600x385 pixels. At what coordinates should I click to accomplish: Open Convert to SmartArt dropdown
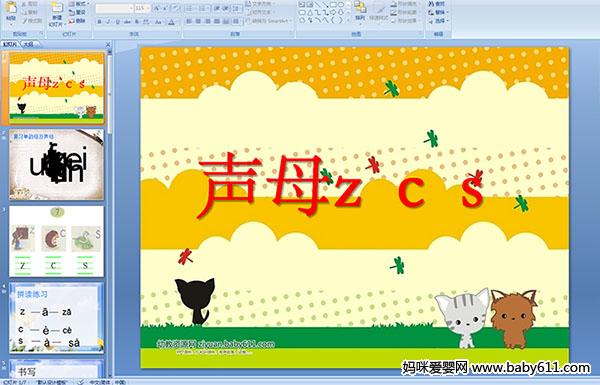click(269, 21)
